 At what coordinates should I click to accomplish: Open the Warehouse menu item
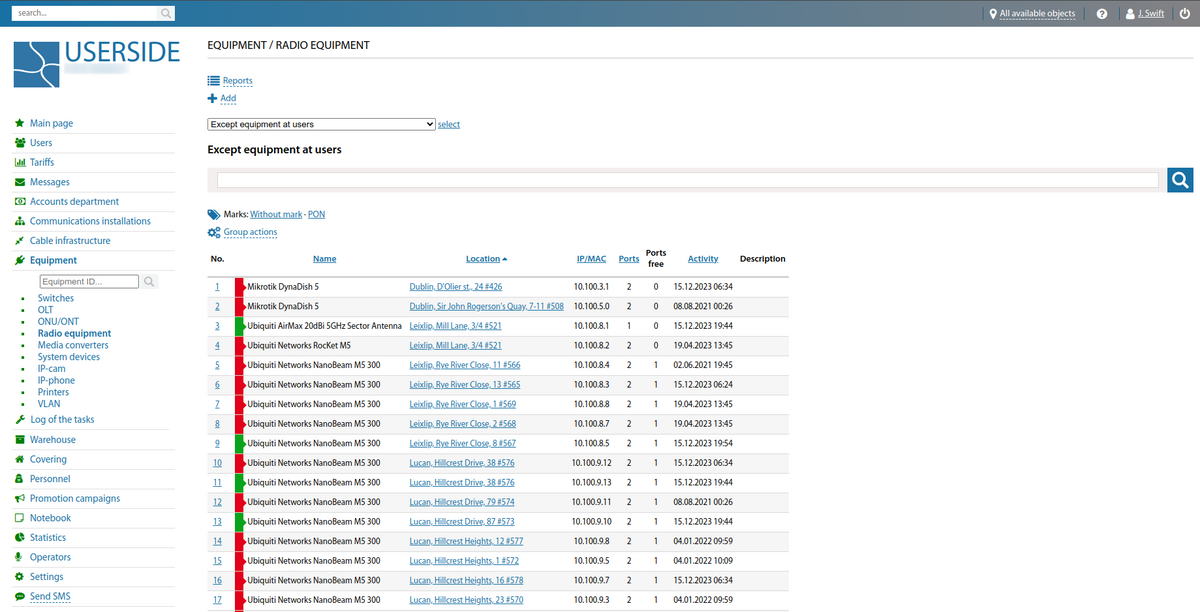click(x=52, y=440)
